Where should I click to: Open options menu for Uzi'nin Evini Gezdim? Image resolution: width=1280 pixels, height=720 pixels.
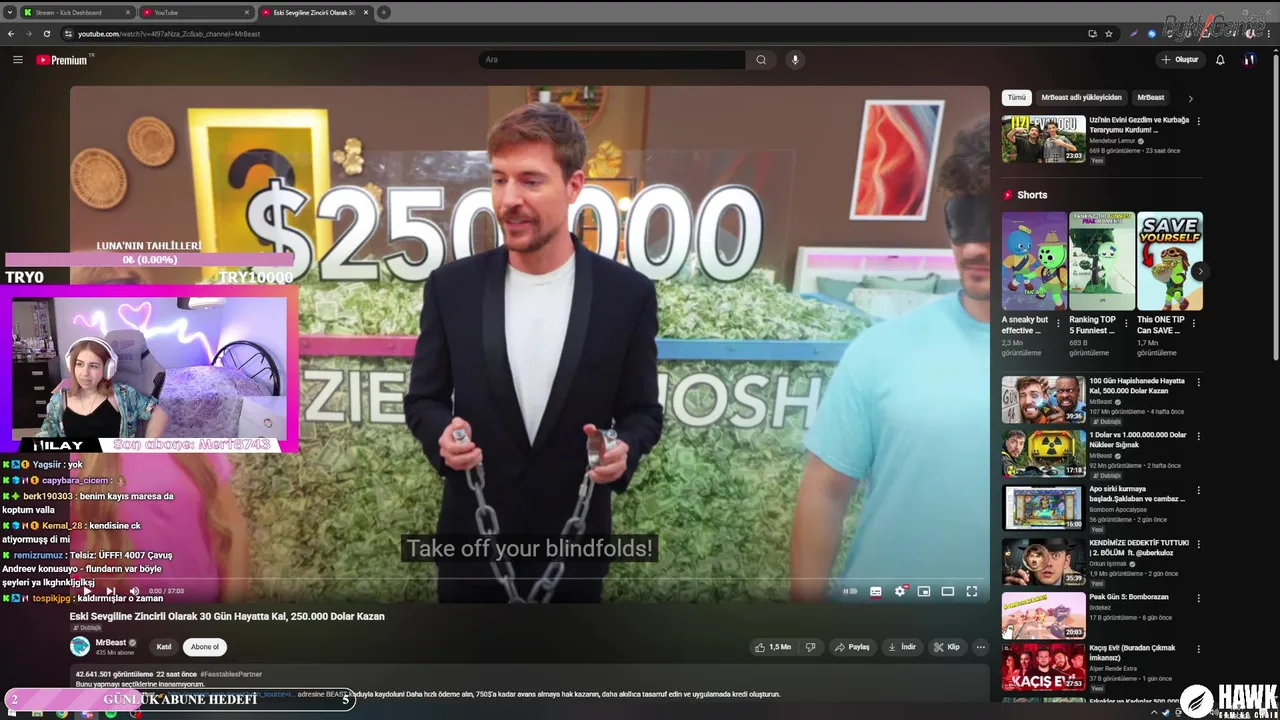click(1199, 121)
